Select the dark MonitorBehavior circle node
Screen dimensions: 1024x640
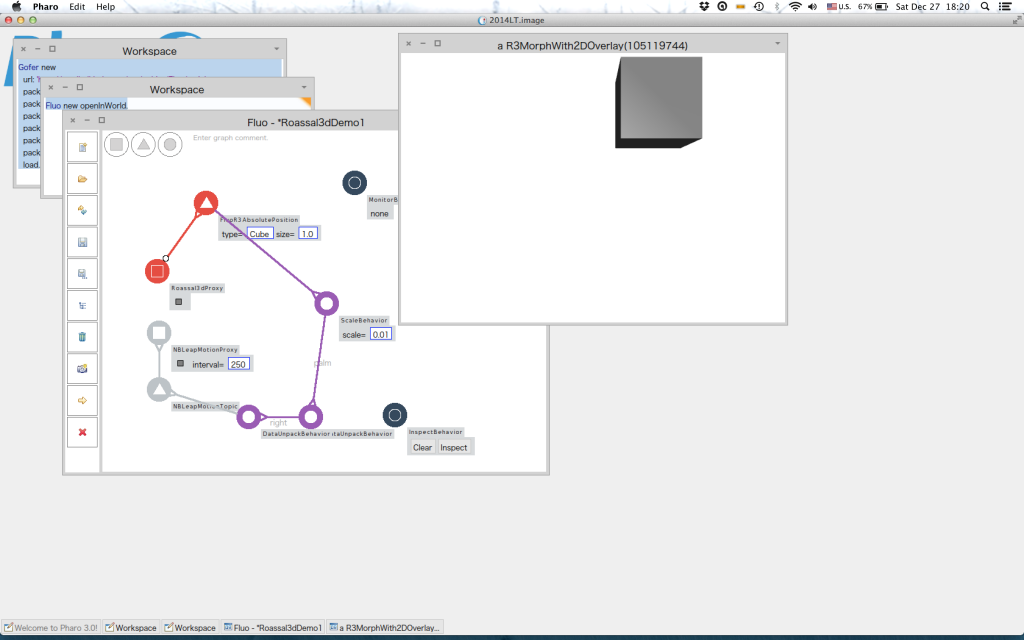pos(355,183)
